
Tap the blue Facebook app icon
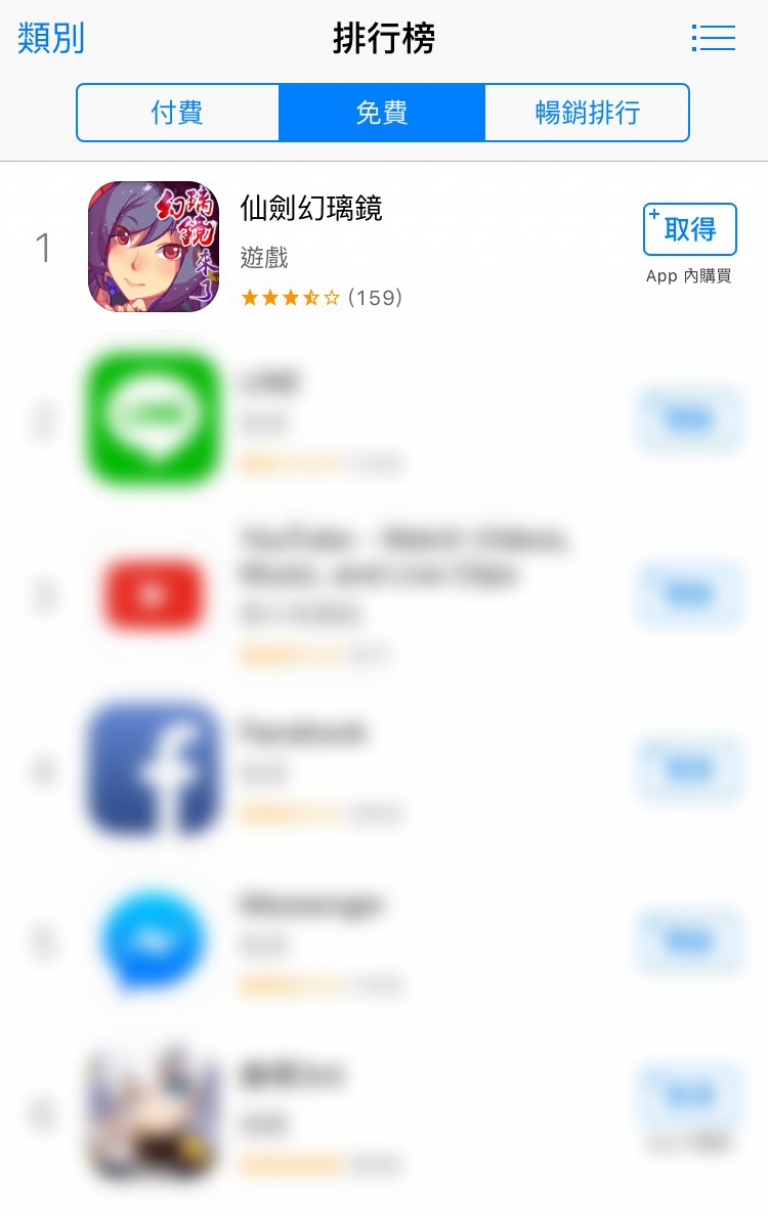click(153, 770)
